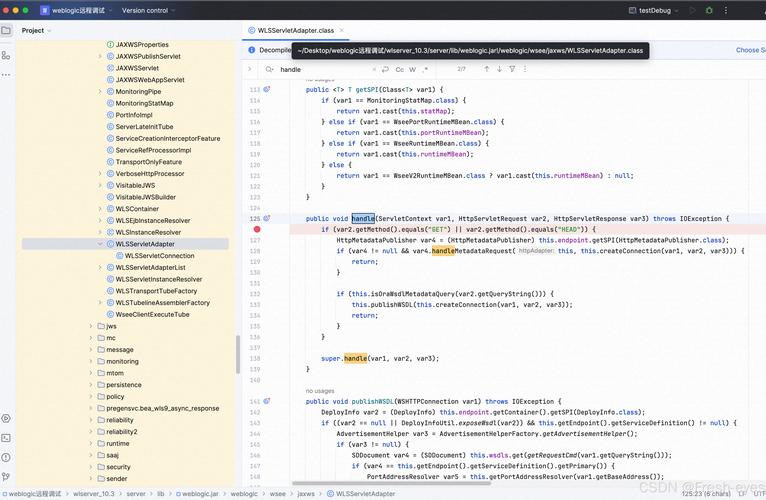The image size is (766, 500).
Task: Click the Debug bug icon in toolbar
Action: 709,10
